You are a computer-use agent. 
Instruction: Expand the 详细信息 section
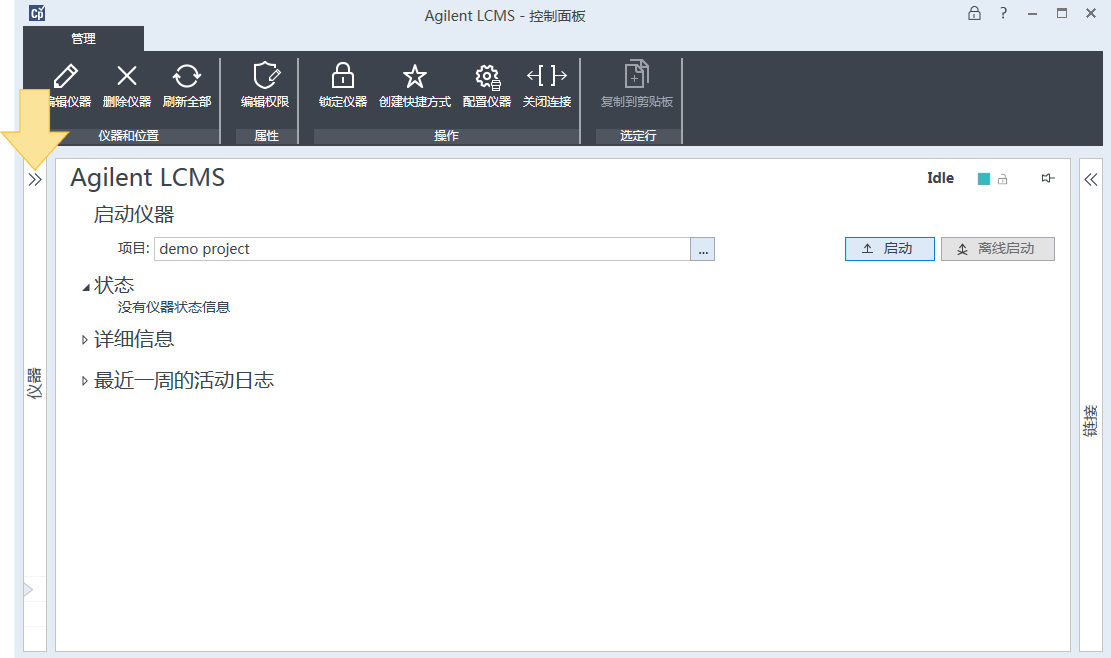(x=84, y=340)
